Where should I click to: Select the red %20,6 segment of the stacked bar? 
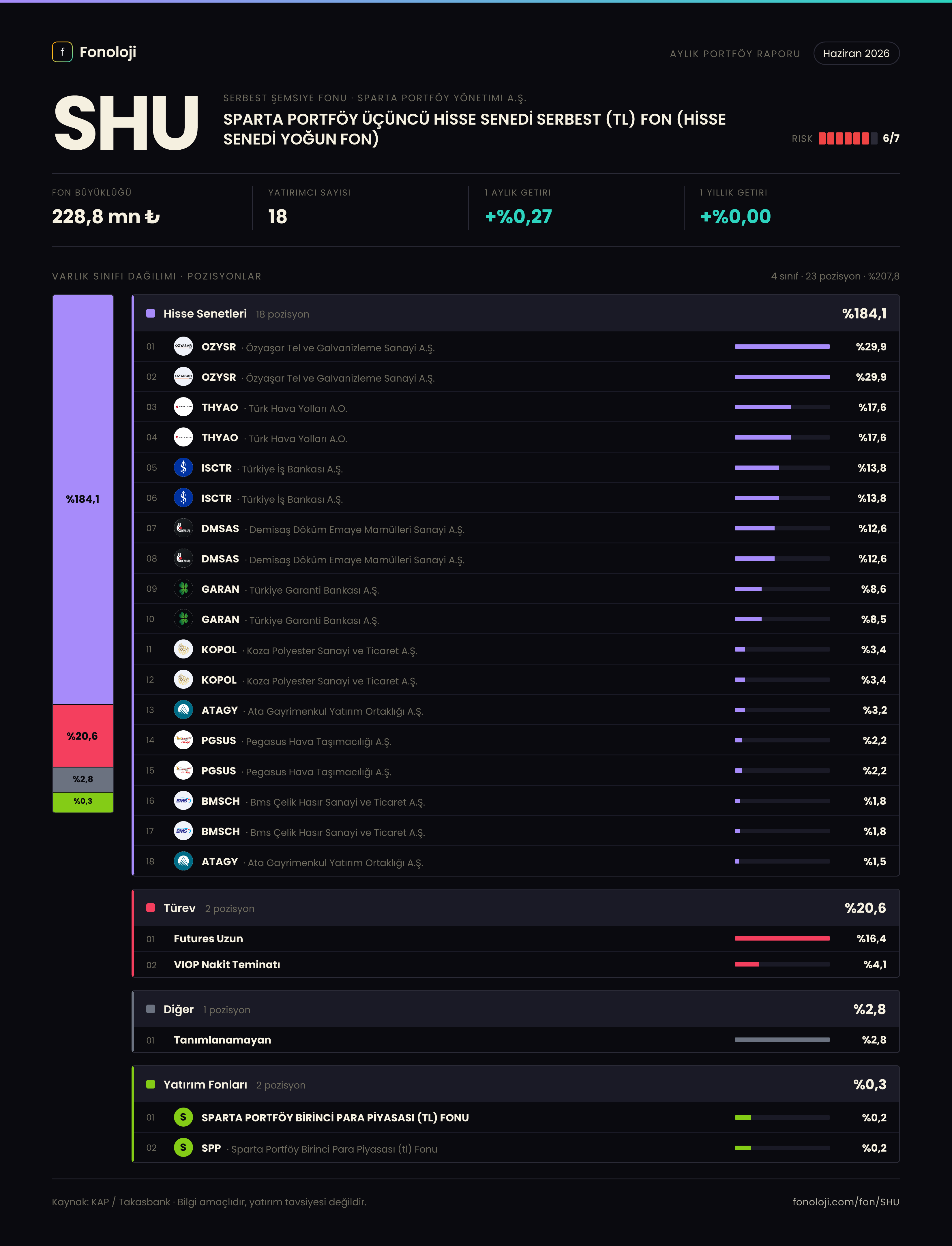coord(83,736)
